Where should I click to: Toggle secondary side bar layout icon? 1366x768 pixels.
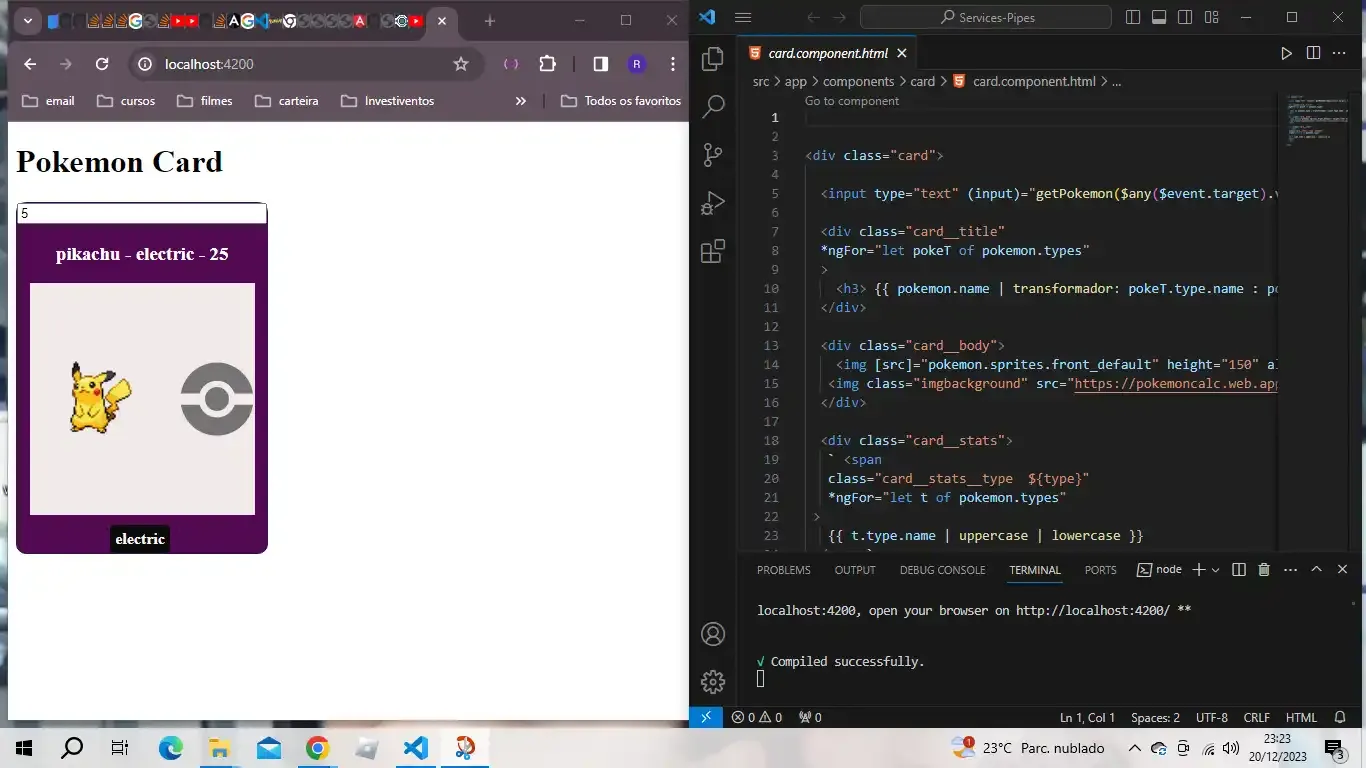[1185, 17]
